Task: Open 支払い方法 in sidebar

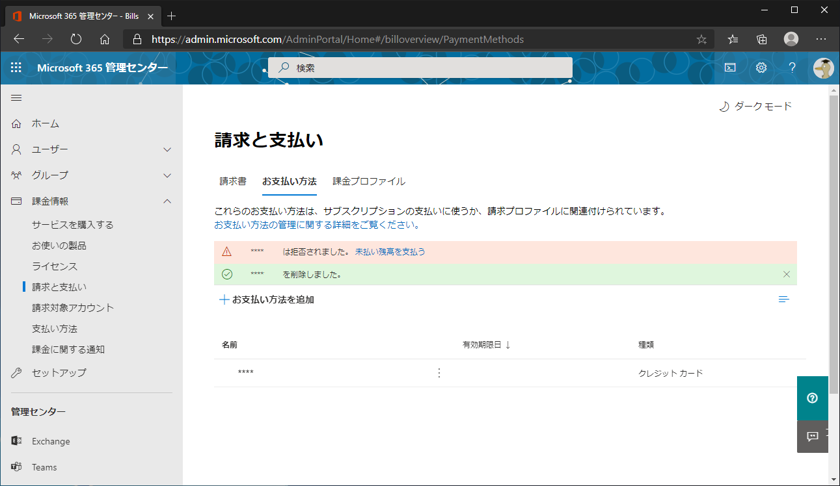Action: [54, 328]
